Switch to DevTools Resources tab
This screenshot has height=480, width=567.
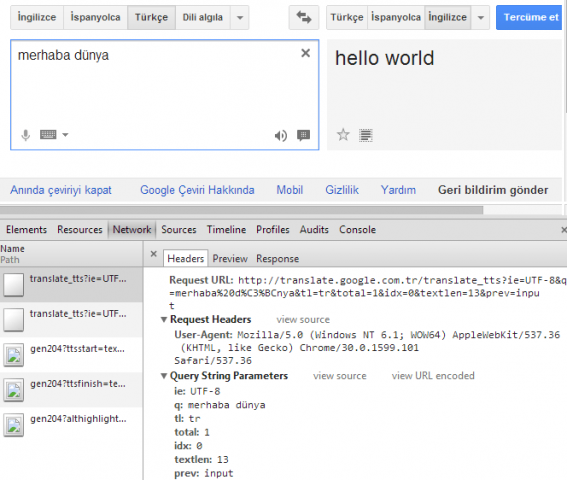pos(80,230)
